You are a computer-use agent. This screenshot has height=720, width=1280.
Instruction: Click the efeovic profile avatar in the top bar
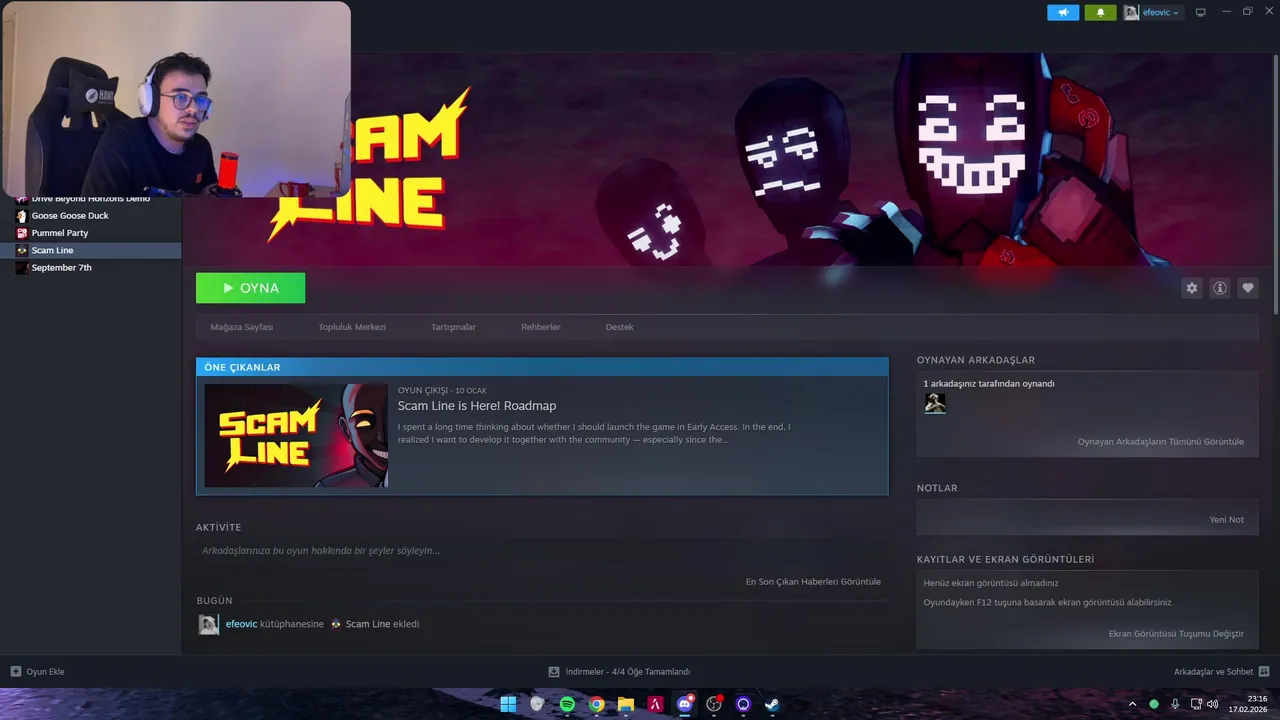pos(1131,13)
